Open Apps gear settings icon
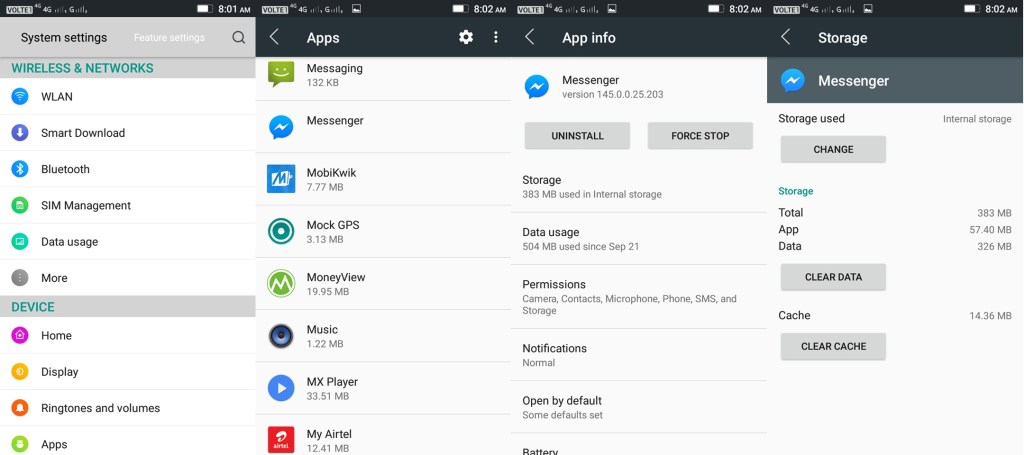 tap(466, 37)
